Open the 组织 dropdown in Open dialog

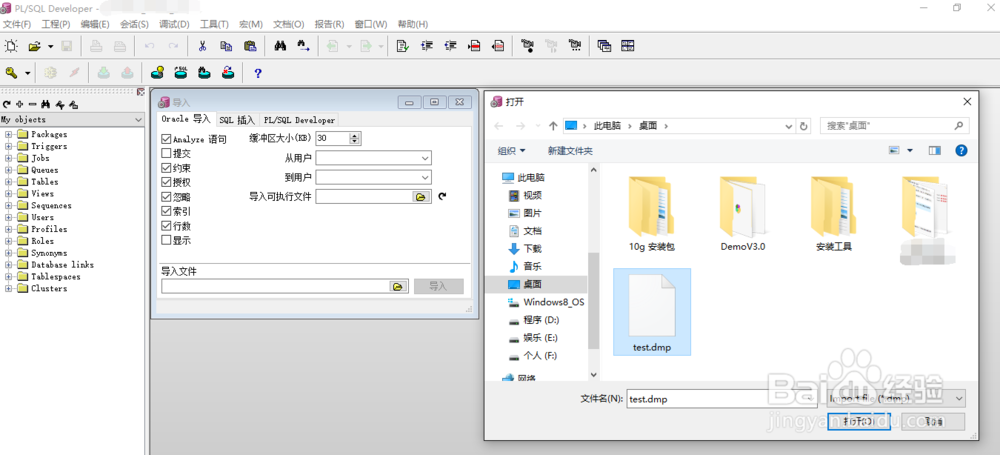tap(511, 151)
